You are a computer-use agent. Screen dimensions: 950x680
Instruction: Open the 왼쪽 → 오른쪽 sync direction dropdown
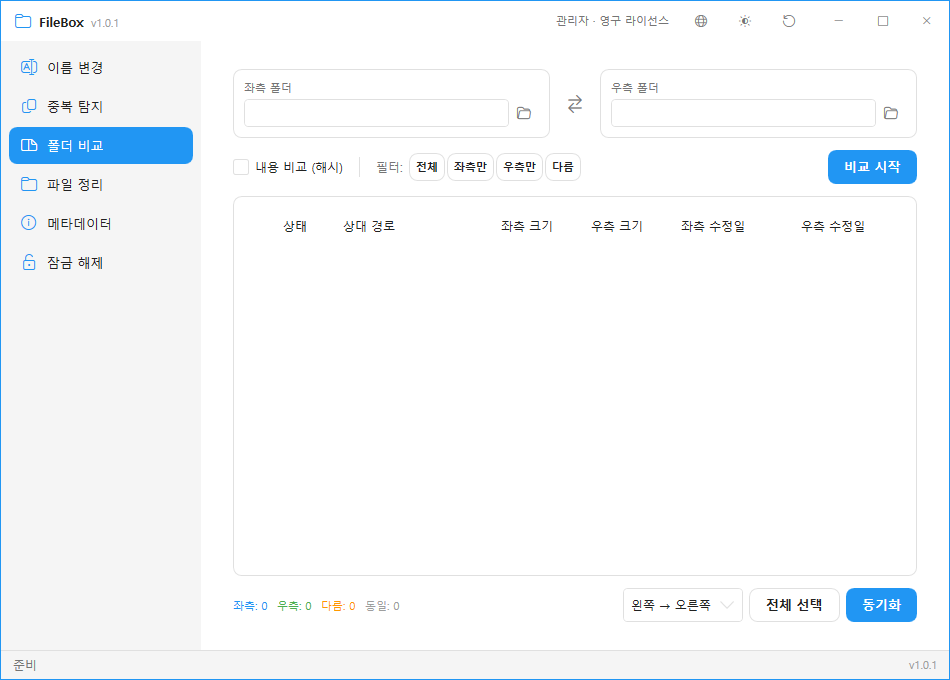[682, 605]
